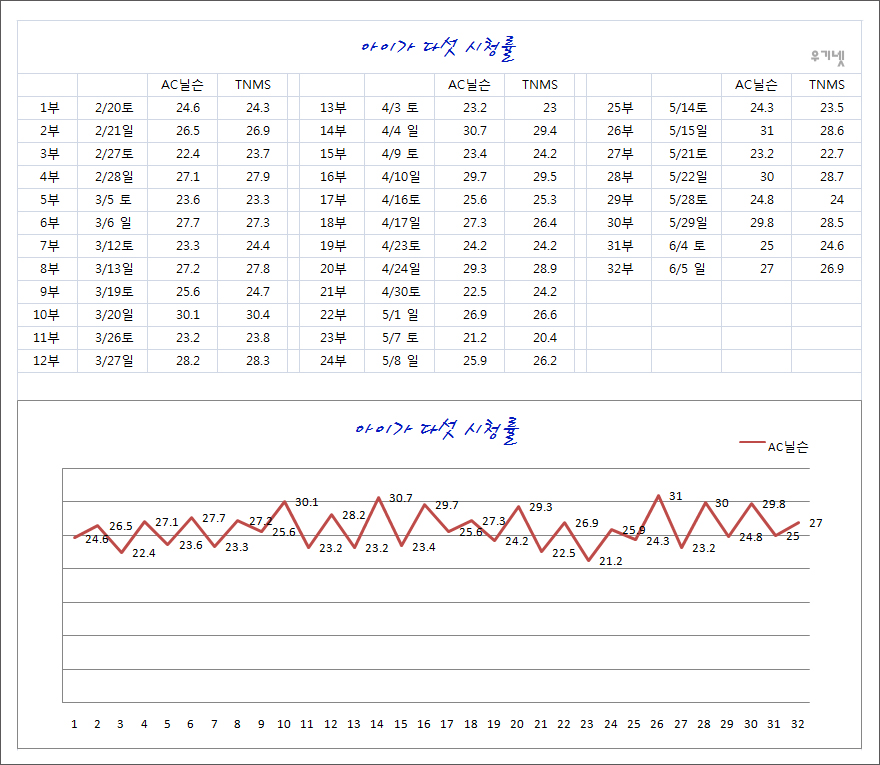The height and width of the screenshot is (765, 880).
Task: Click date cell 6/5 일
Action: coord(687,269)
